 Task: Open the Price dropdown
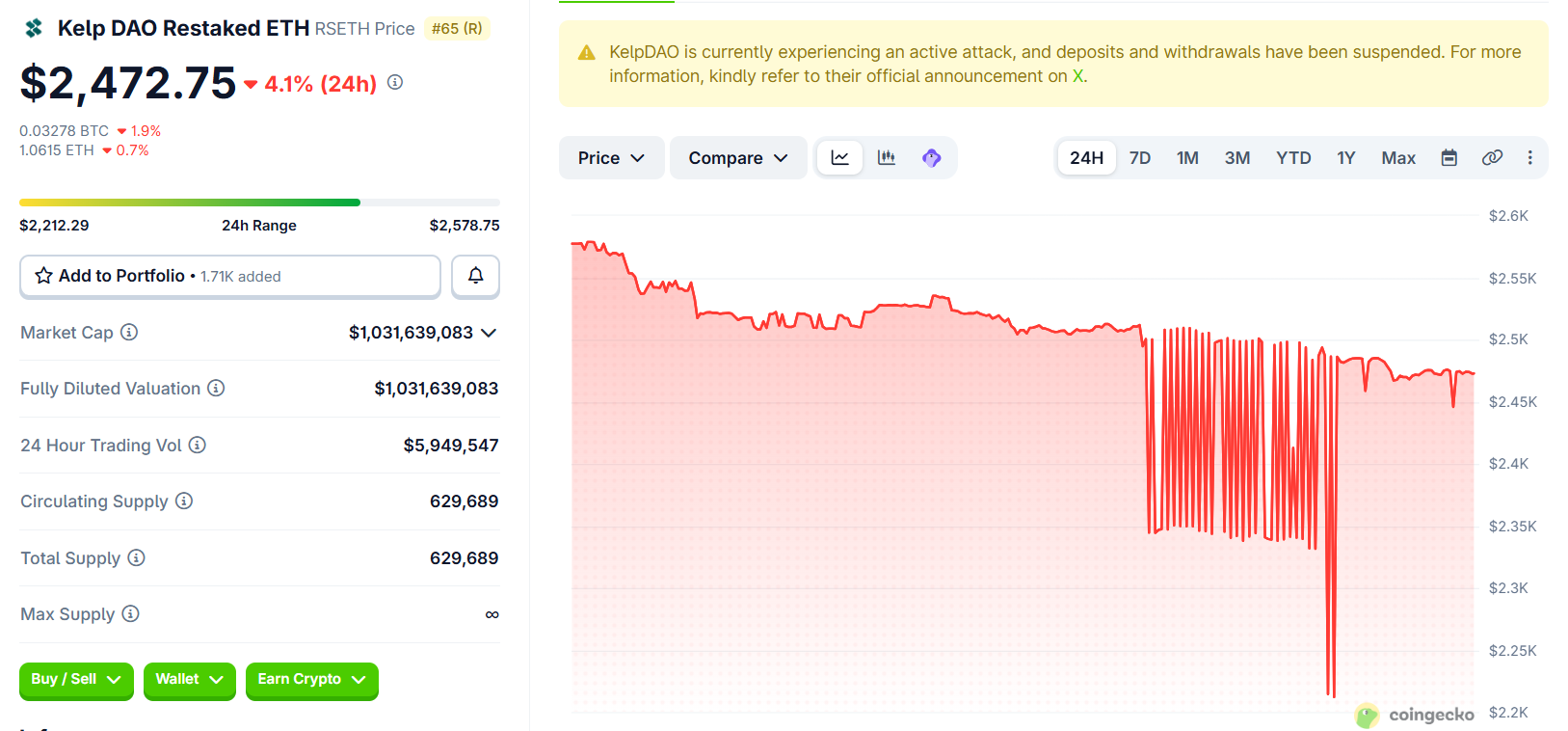[611, 158]
